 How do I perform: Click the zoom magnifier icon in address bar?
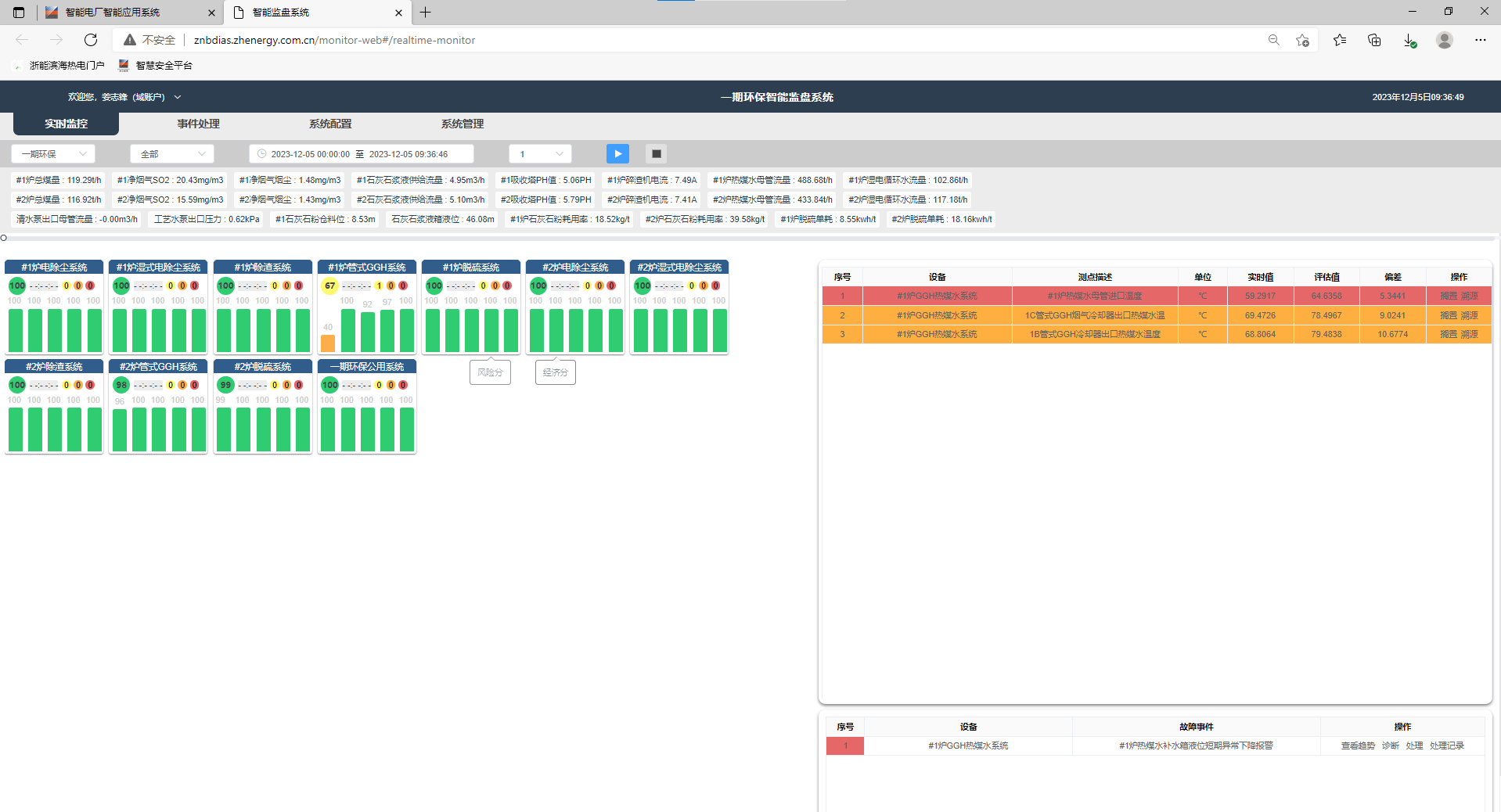(1273, 40)
